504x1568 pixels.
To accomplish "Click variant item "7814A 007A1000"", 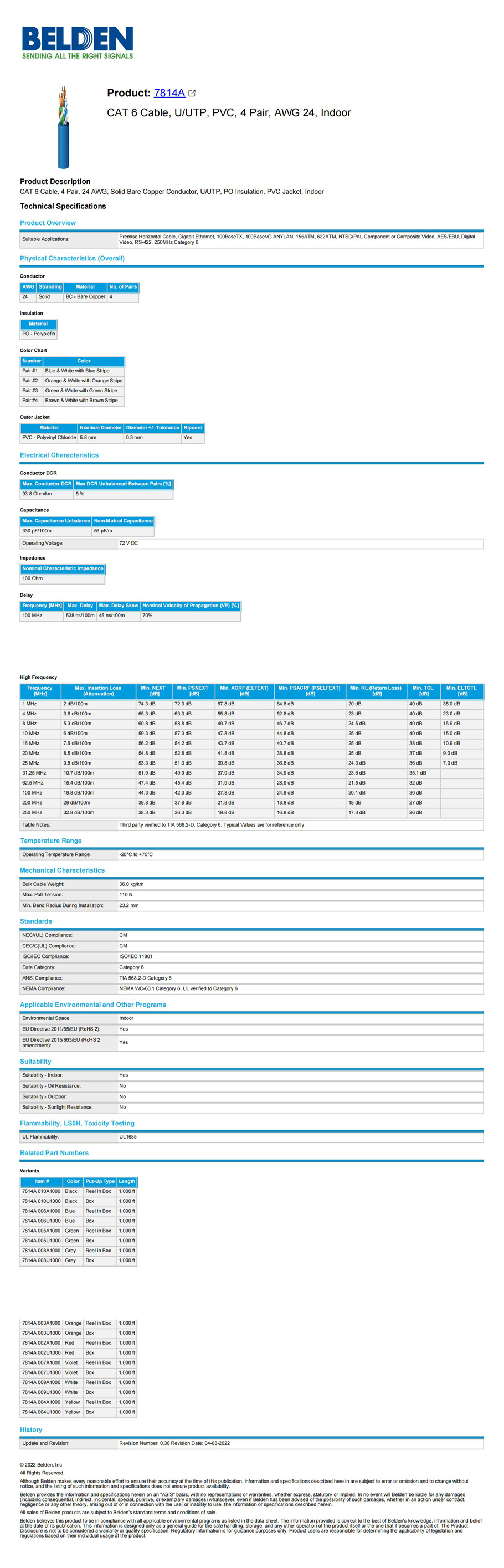I will click(x=42, y=1364).
